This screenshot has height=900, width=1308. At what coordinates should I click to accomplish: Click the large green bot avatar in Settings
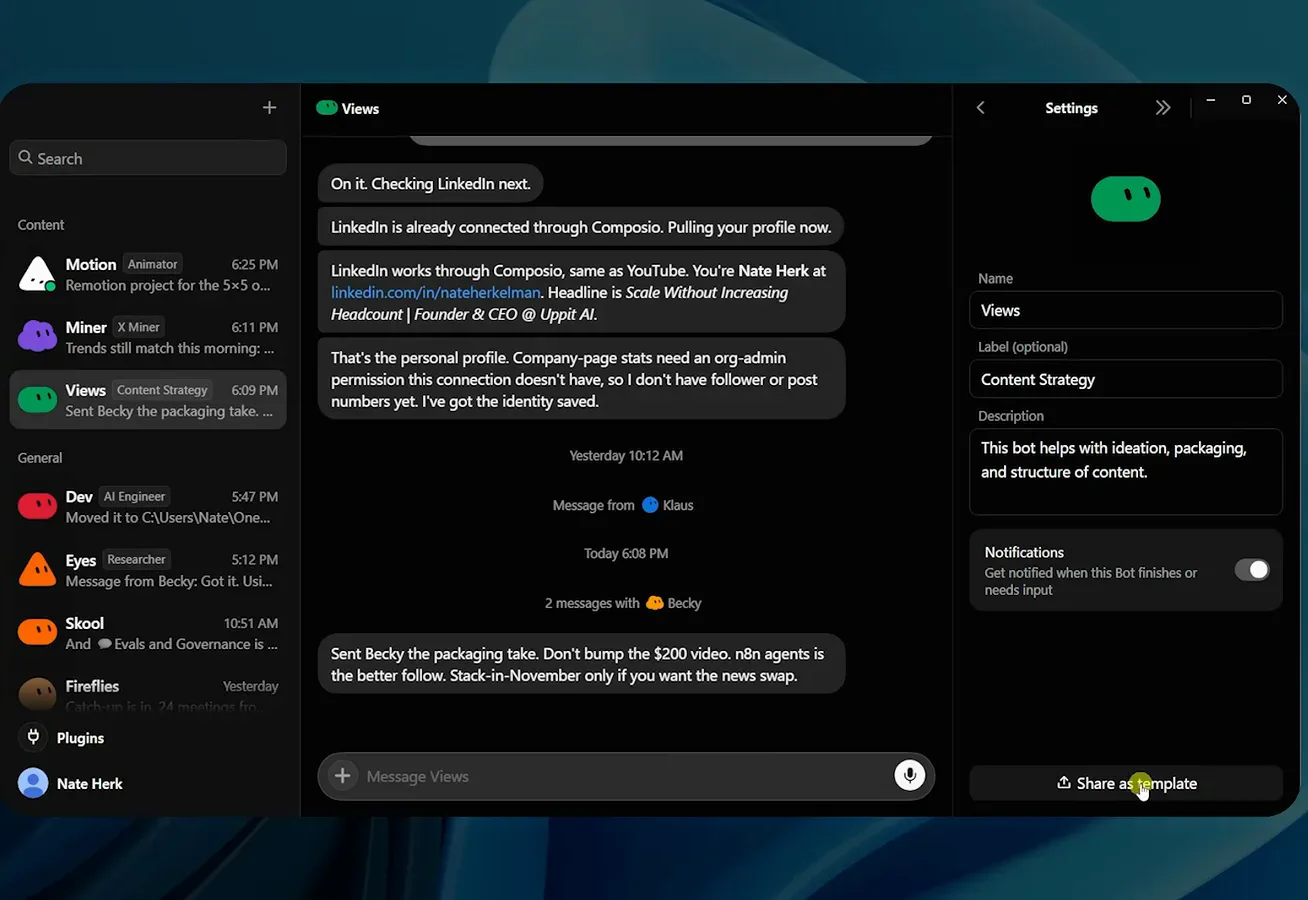click(x=1126, y=199)
